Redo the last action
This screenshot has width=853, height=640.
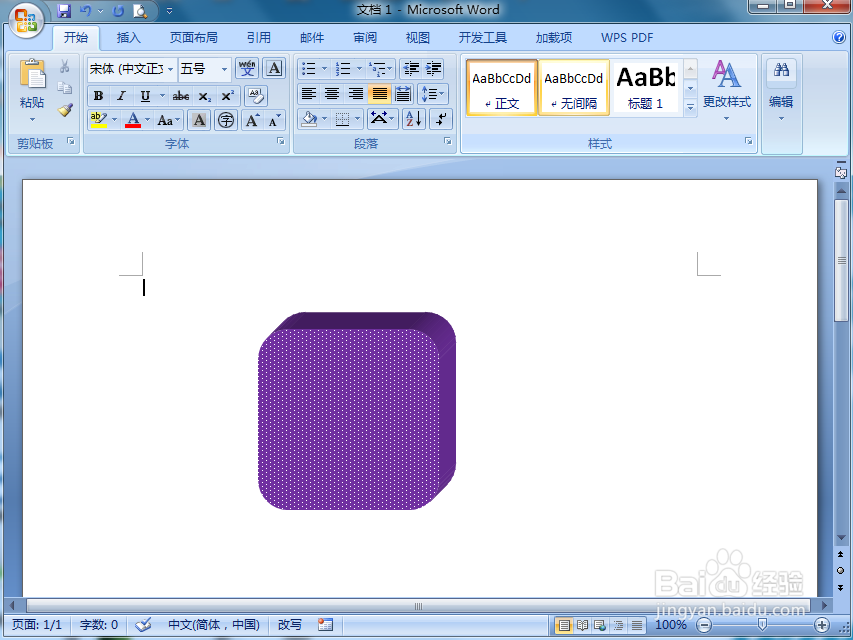click(x=118, y=10)
